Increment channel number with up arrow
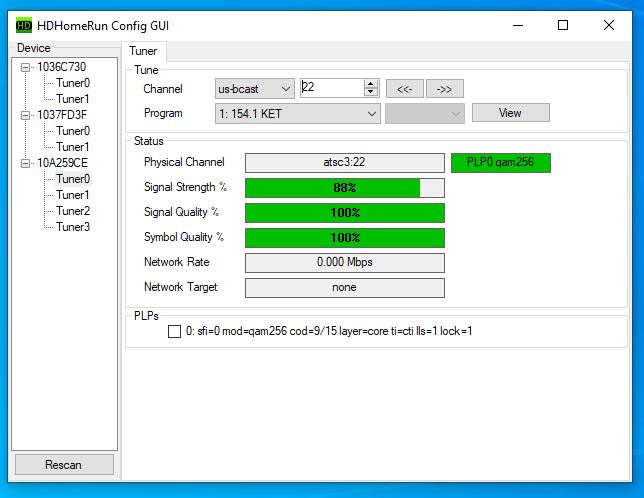Screen dimensions: 644x498 click(371, 84)
